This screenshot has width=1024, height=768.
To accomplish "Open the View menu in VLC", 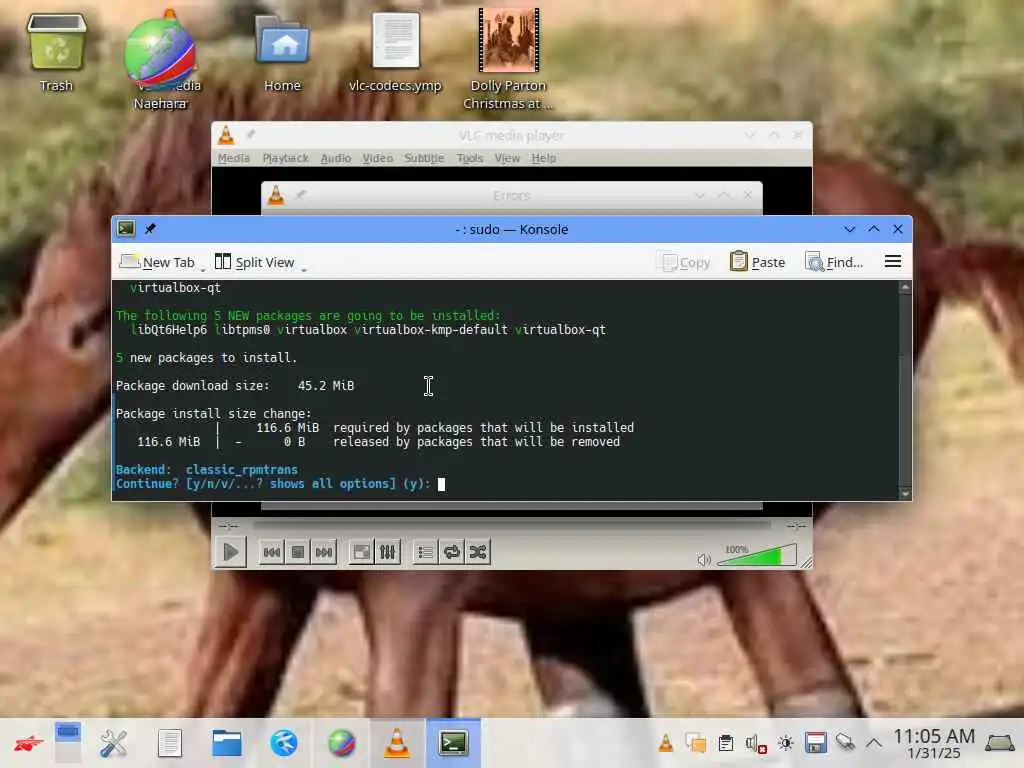I will click(x=507, y=158).
